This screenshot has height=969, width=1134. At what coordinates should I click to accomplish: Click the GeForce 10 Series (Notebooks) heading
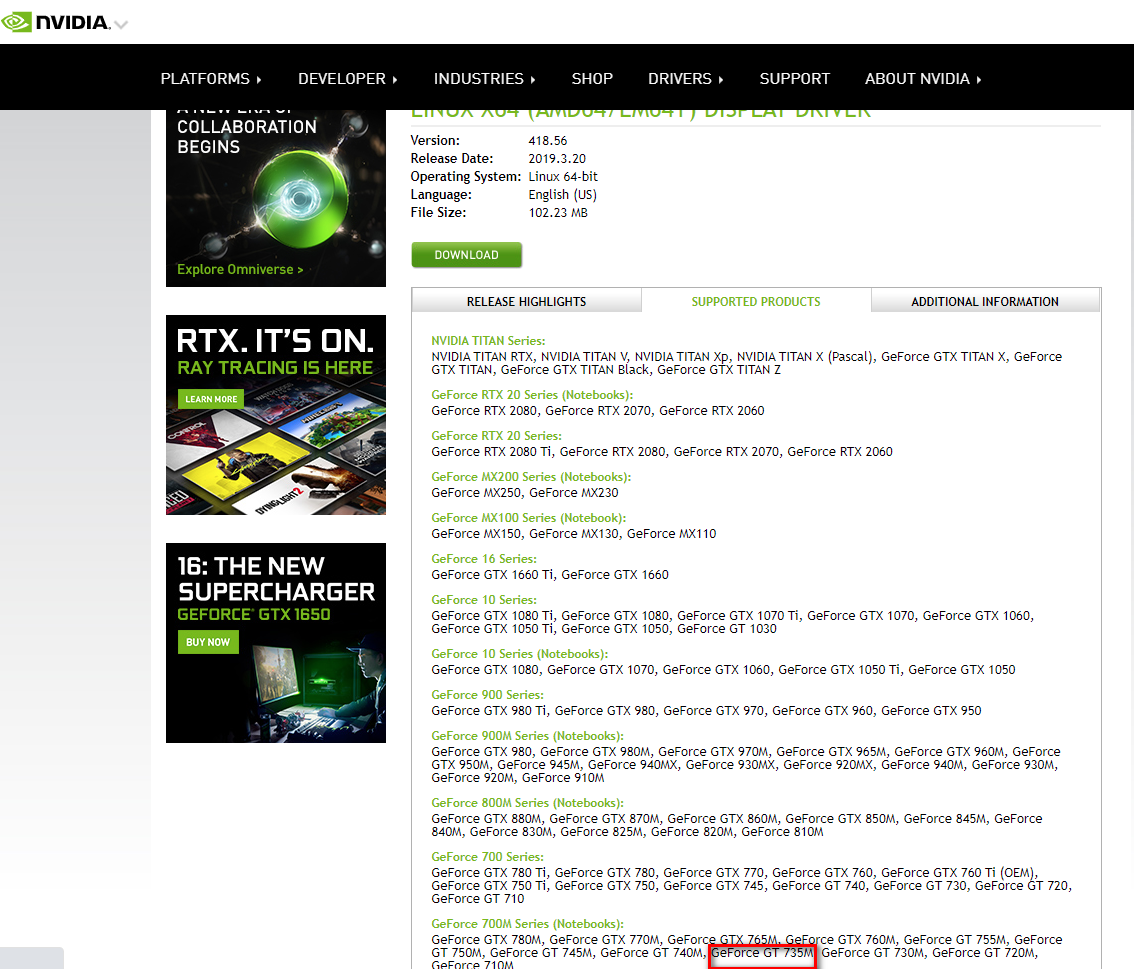pyautogui.click(x=520, y=654)
